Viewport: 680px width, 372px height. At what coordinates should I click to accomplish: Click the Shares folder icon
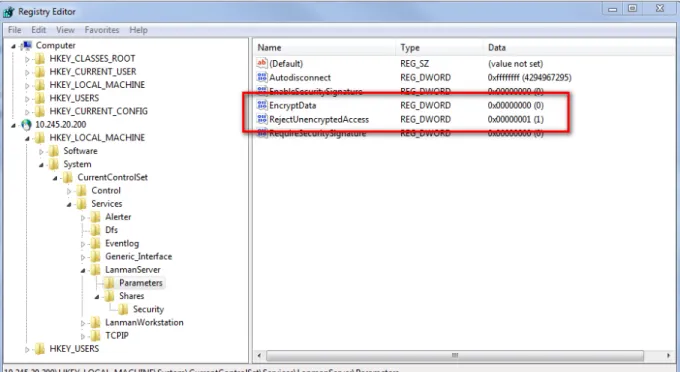tap(109, 296)
